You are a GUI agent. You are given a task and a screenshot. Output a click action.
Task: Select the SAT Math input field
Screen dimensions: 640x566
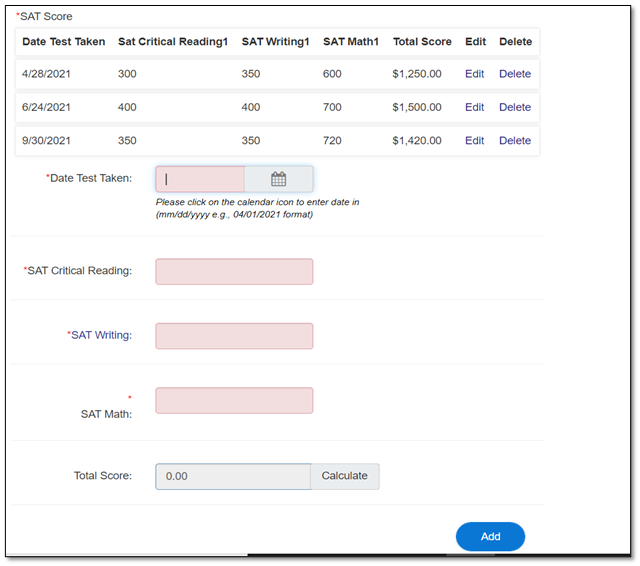234,401
